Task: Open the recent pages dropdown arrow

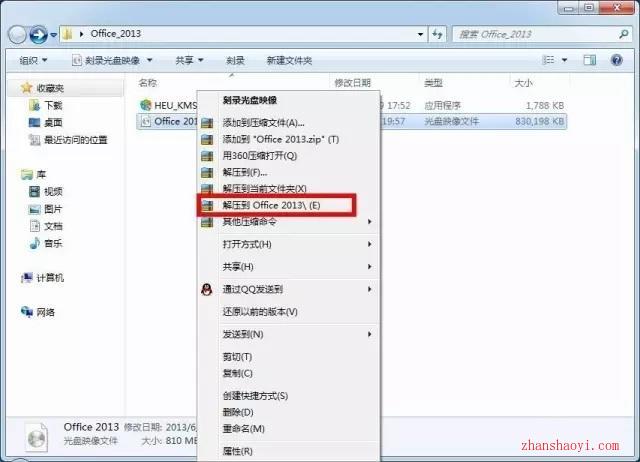Action: (53, 36)
